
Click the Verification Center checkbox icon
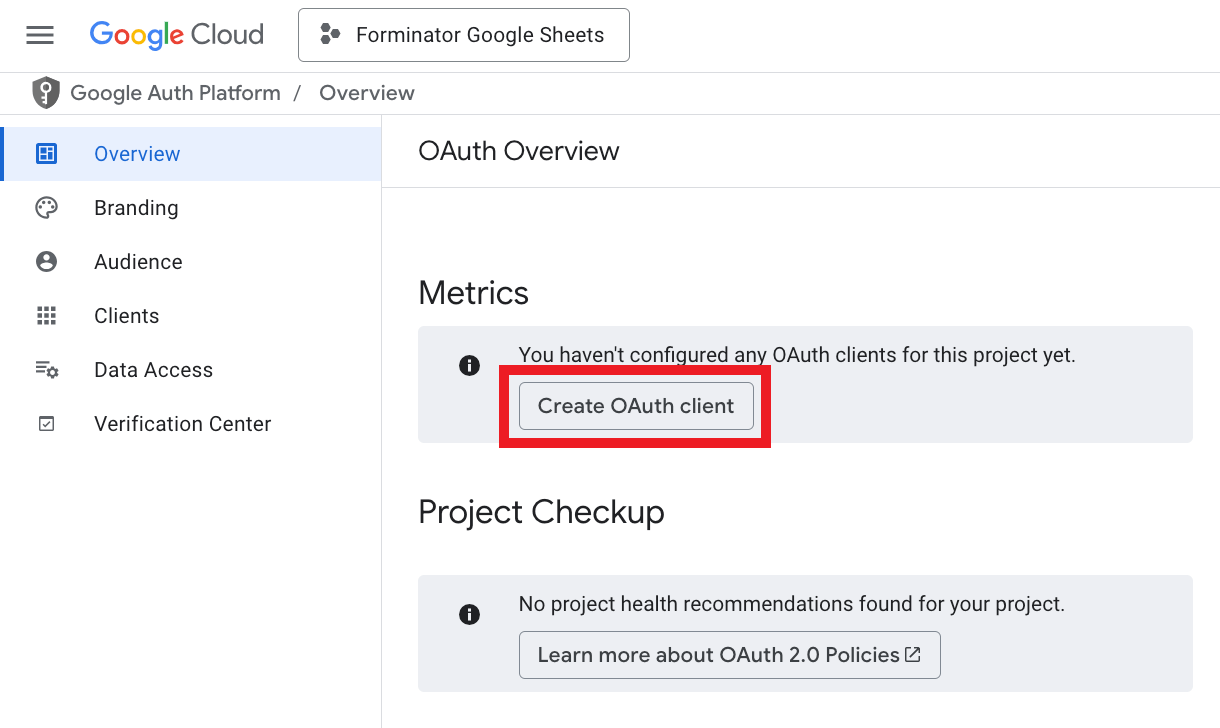[x=46, y=424]
